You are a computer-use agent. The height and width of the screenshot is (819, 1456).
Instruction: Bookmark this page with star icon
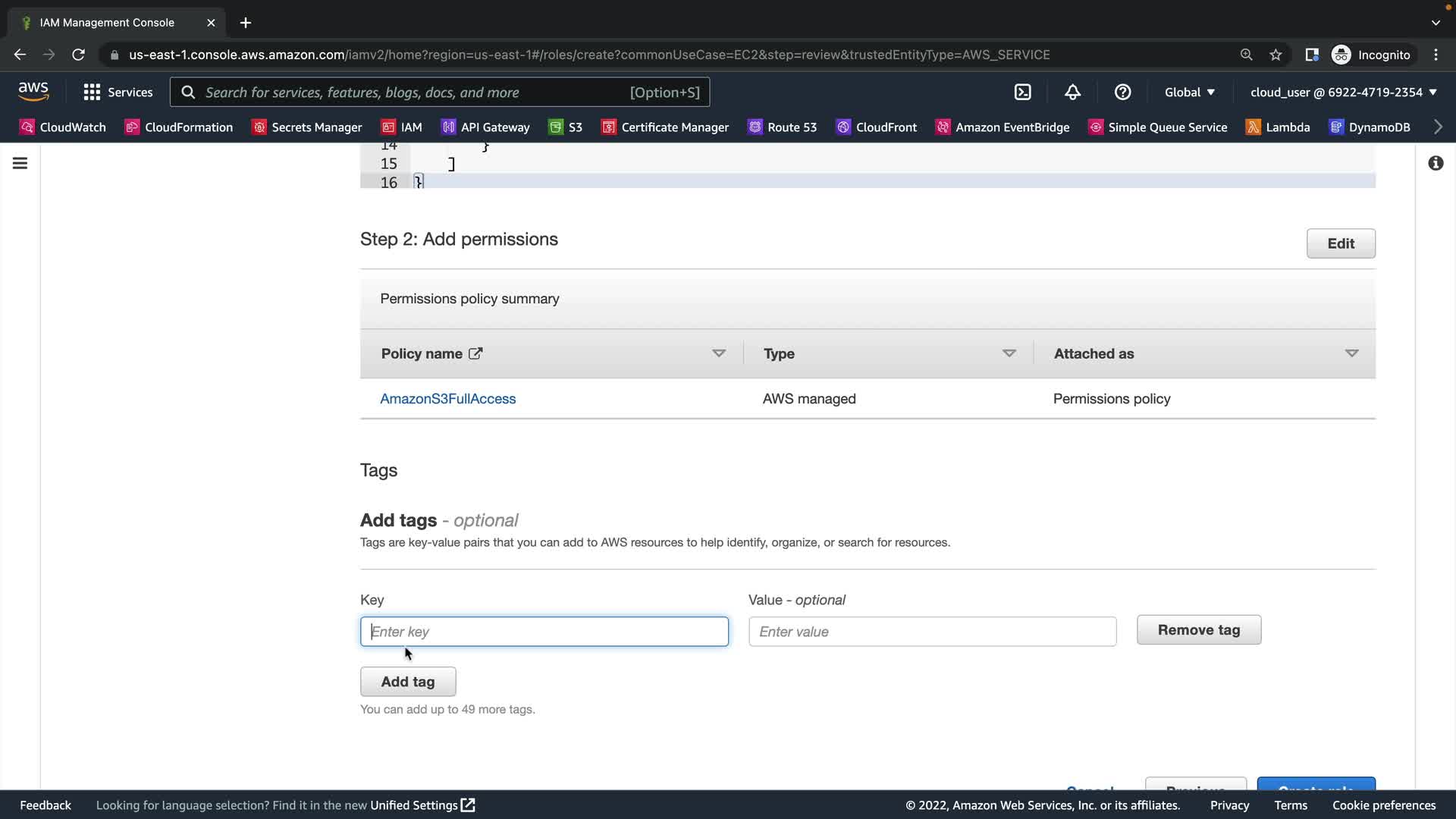click(x=1276, y=55)
